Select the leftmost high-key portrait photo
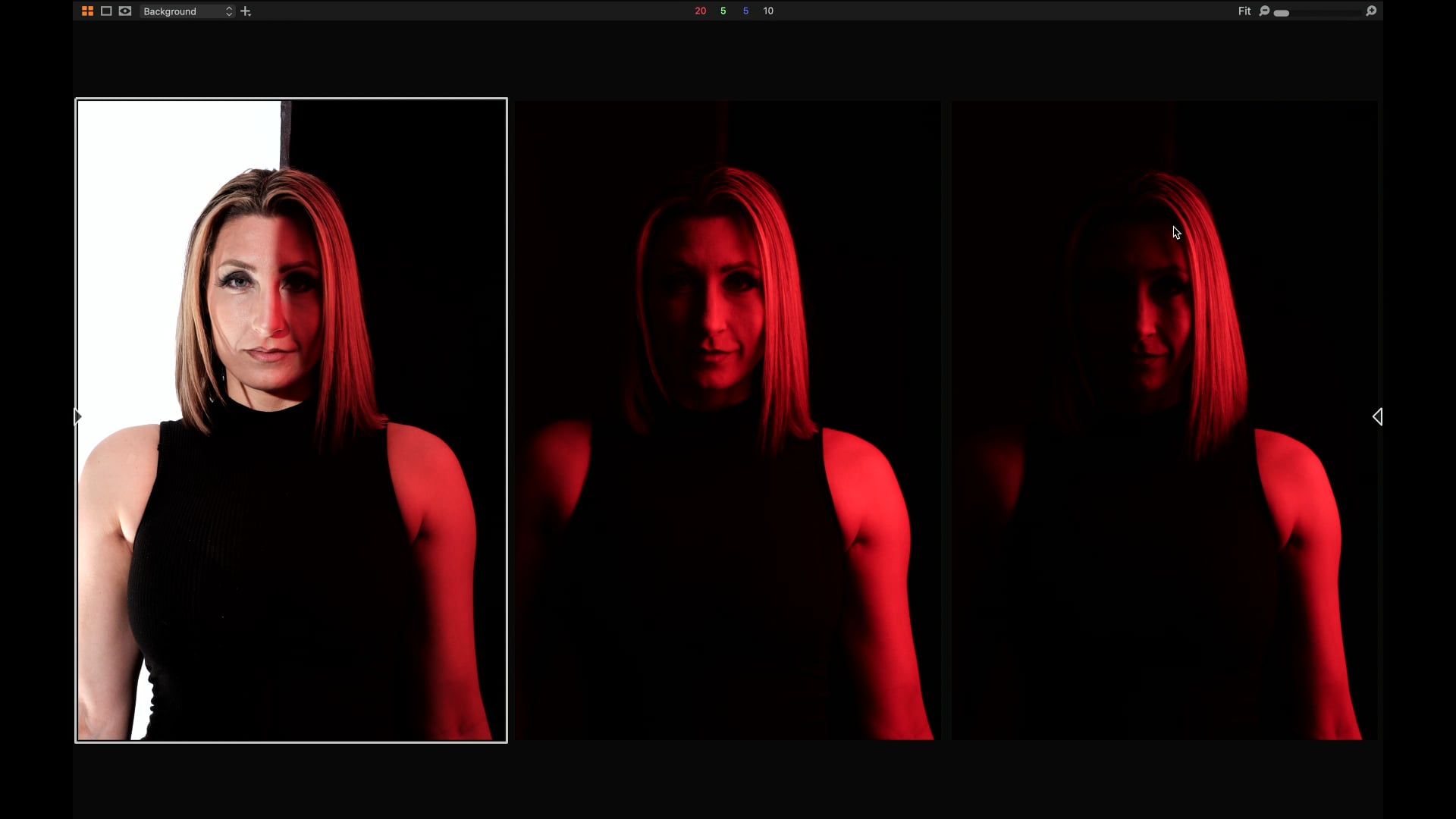The width and height of the screenshot is (1456, 819). pos(290,419)
